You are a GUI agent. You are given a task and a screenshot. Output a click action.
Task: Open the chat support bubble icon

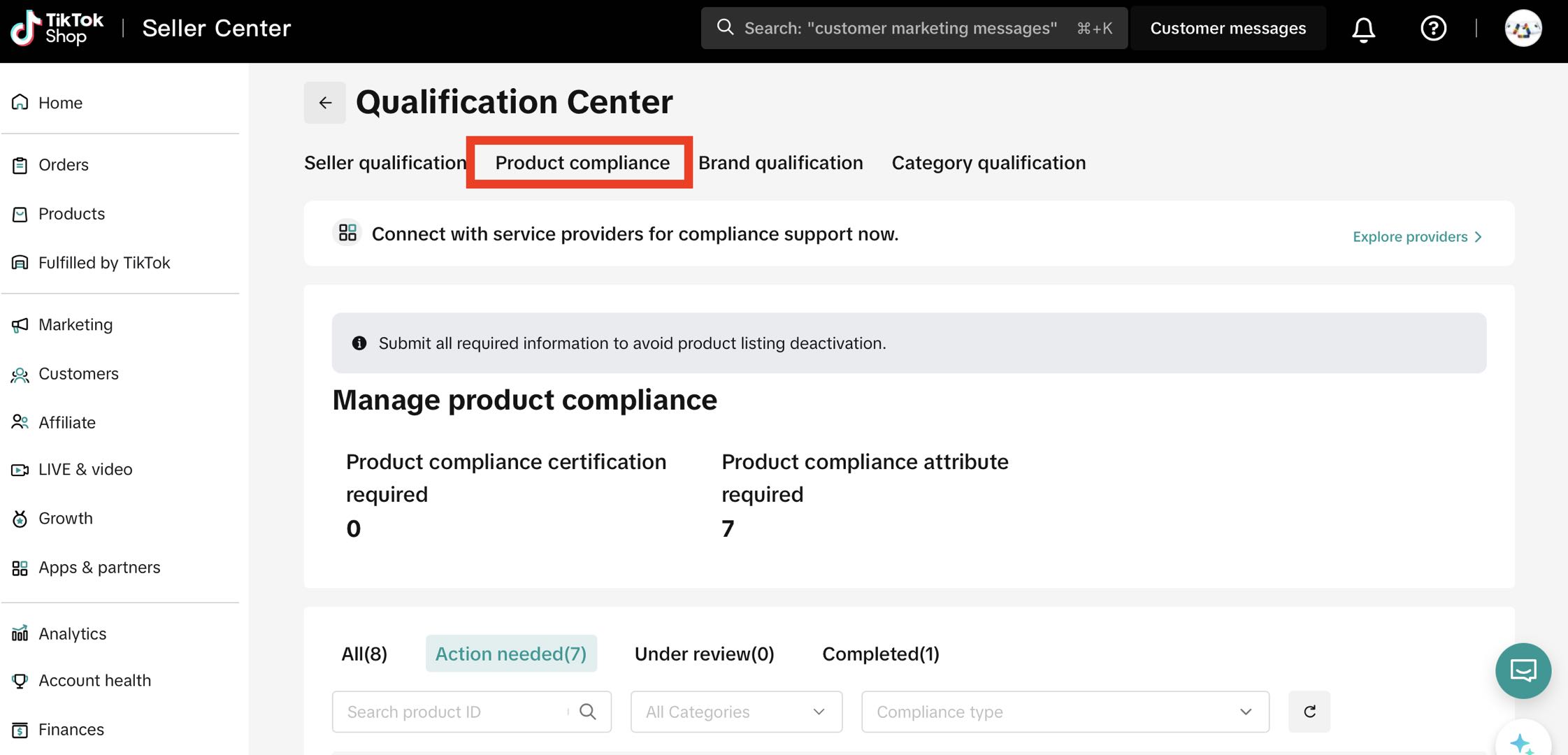(1523, 670)
